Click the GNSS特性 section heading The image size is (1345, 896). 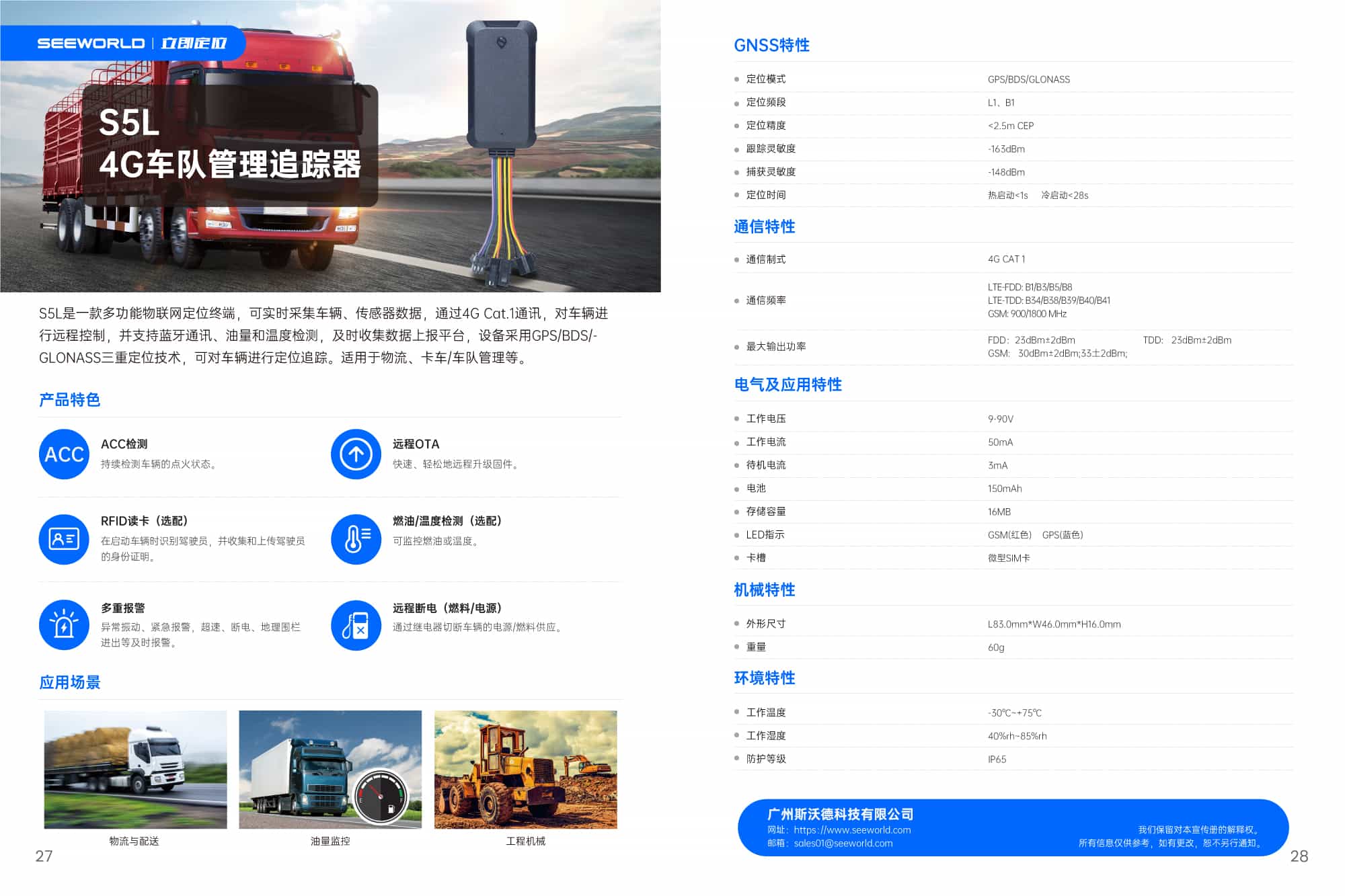click(771, 45)
